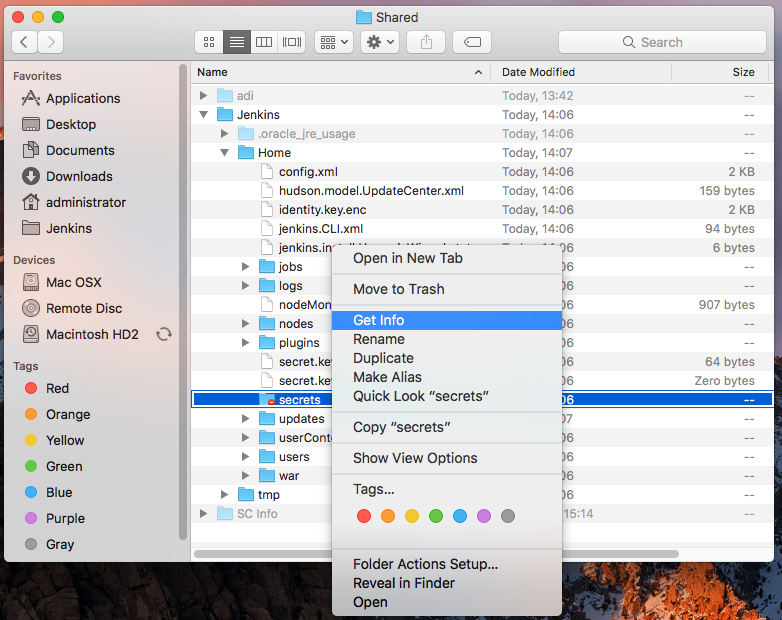The width and height of the screenshot is (782, 620).
Task: Select the Mac OSX device
Action: [62, 282]
